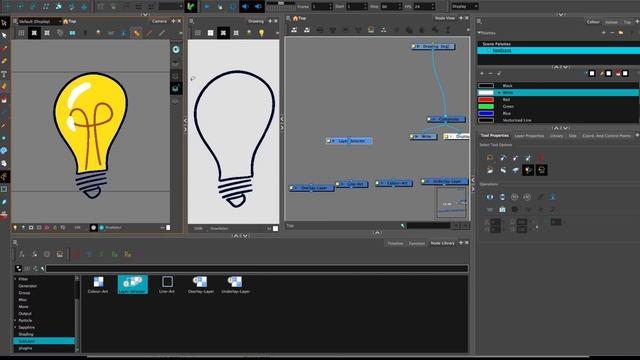
Task: Click the Colour-Art node icon in Node Library
Action: (x=98, y=285)
